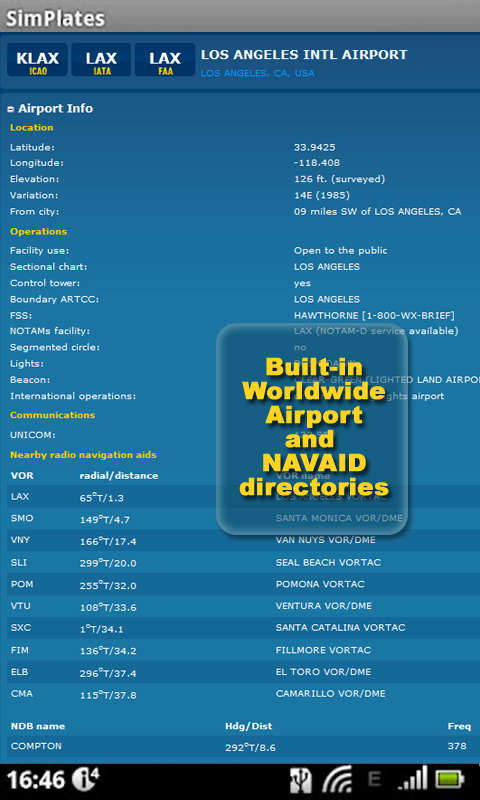This screenshot has height=800, width=480.
Task: Tap the radial/distance column header
Action: pyautogui.click(x=119, y=476)
